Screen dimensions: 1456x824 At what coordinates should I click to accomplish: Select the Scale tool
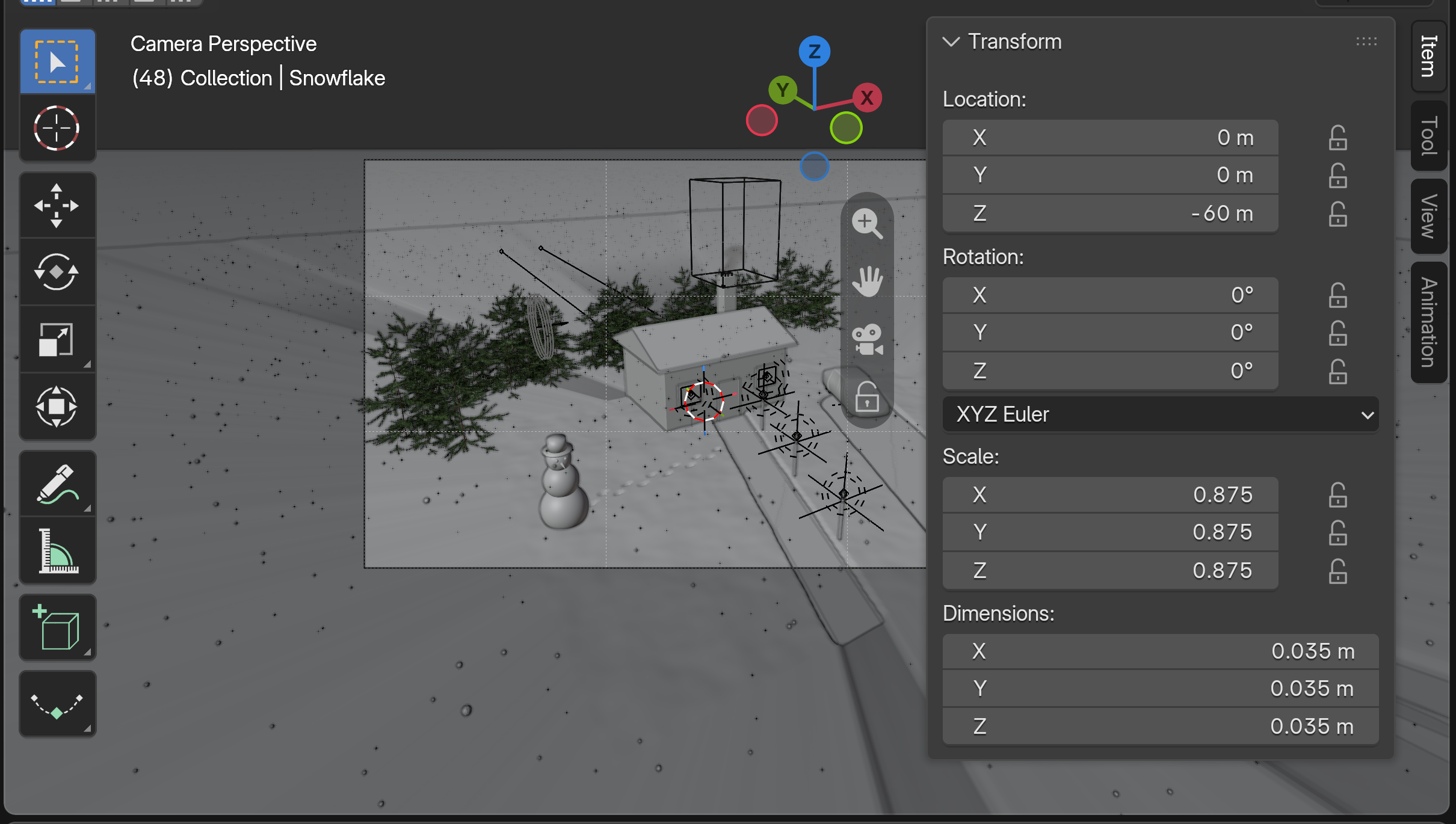click(57, 340)
